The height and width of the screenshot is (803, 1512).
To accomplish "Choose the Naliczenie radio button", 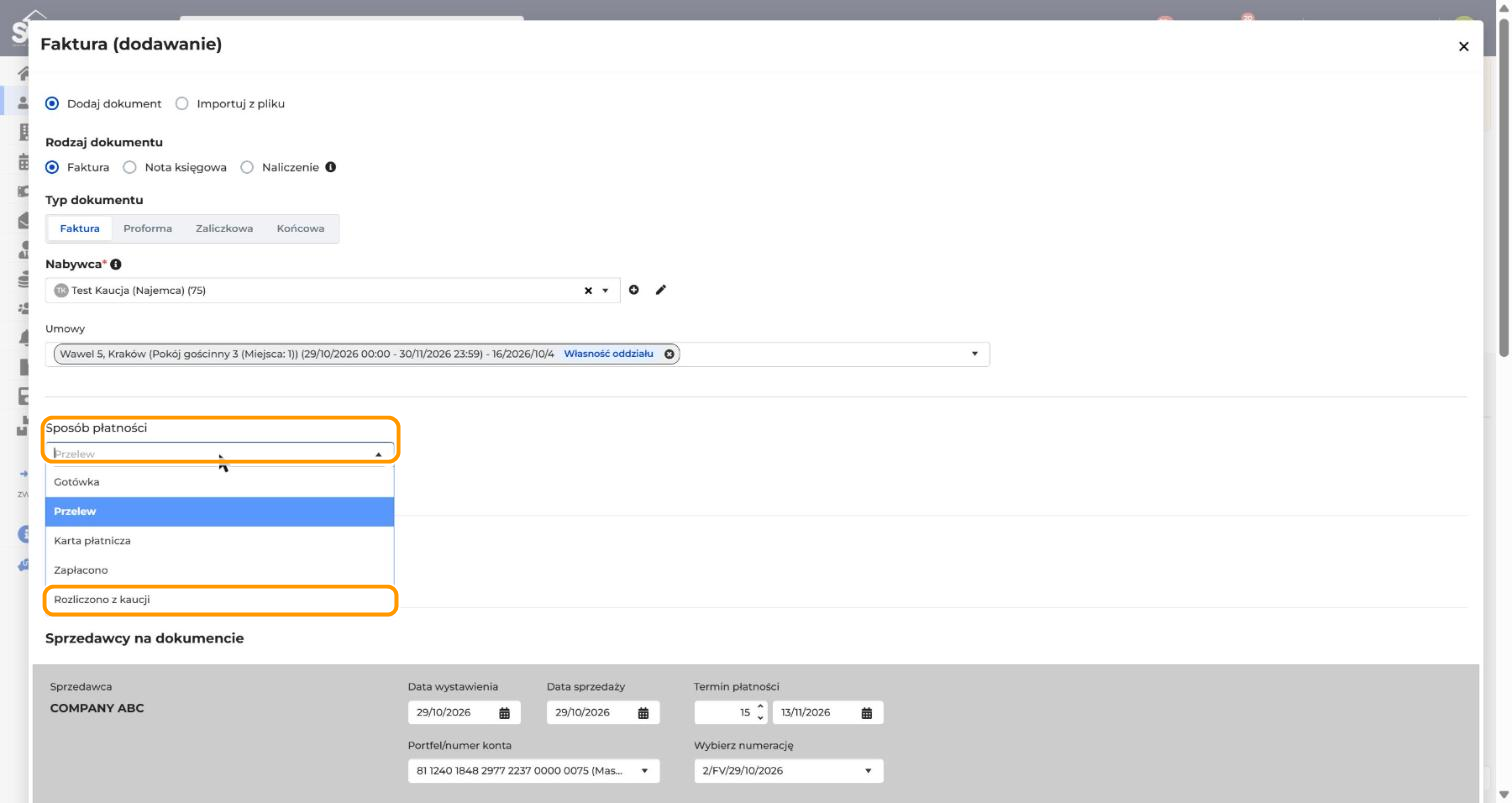I will pyautogui.click(x=247, y=167).
